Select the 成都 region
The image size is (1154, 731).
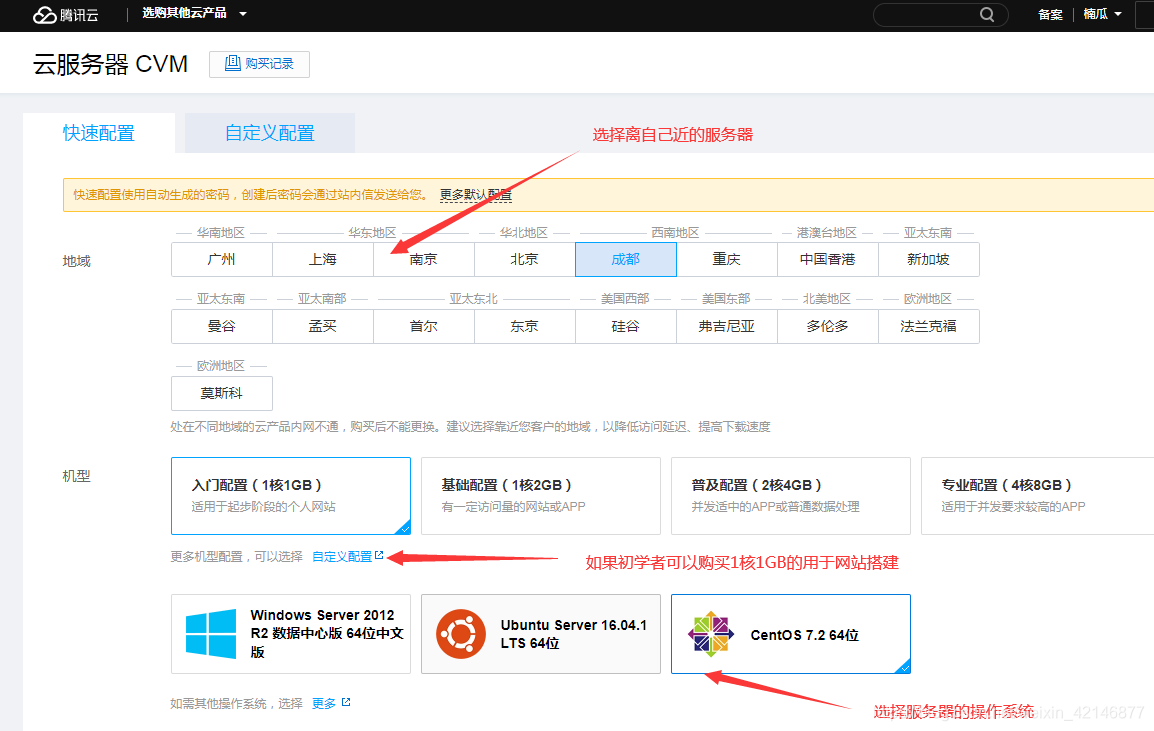coord(625,259)
